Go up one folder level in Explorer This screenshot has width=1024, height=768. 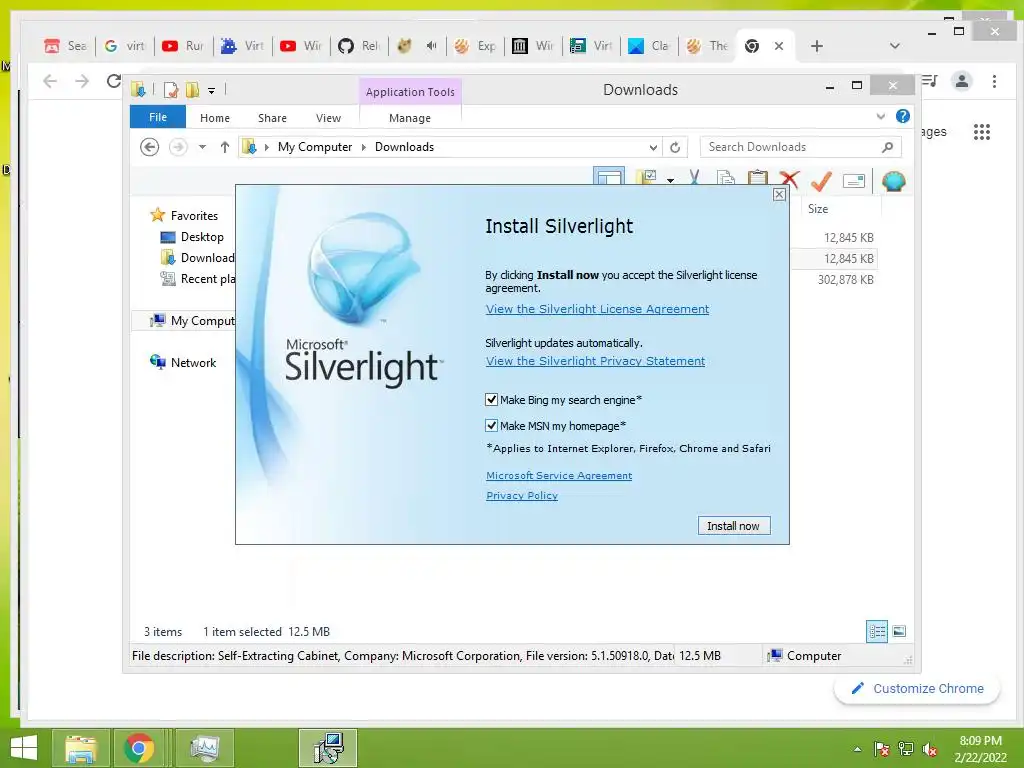click(225, 147)
